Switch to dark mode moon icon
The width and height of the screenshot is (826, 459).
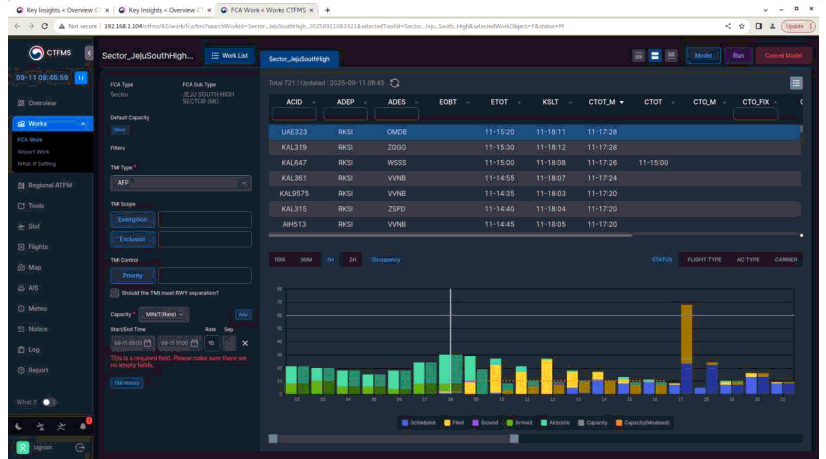tap(19, 426)
